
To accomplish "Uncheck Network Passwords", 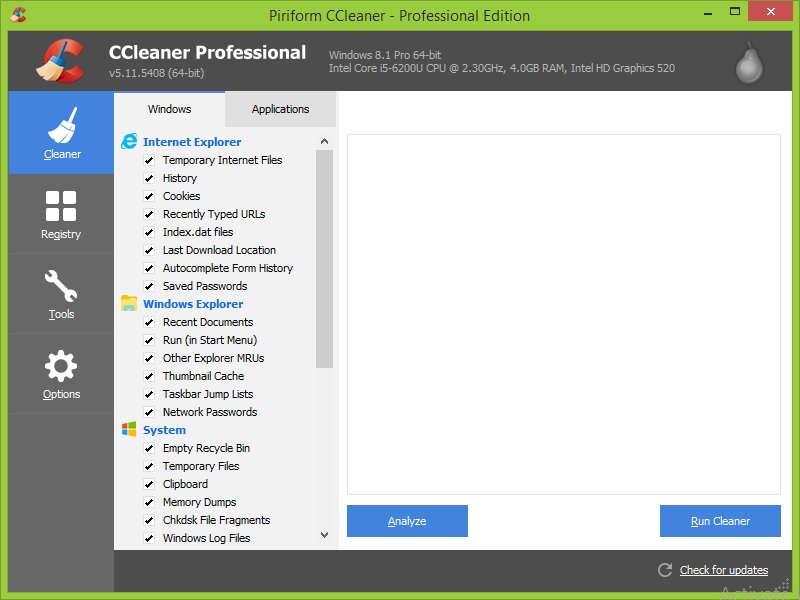I will coord(149,412).
